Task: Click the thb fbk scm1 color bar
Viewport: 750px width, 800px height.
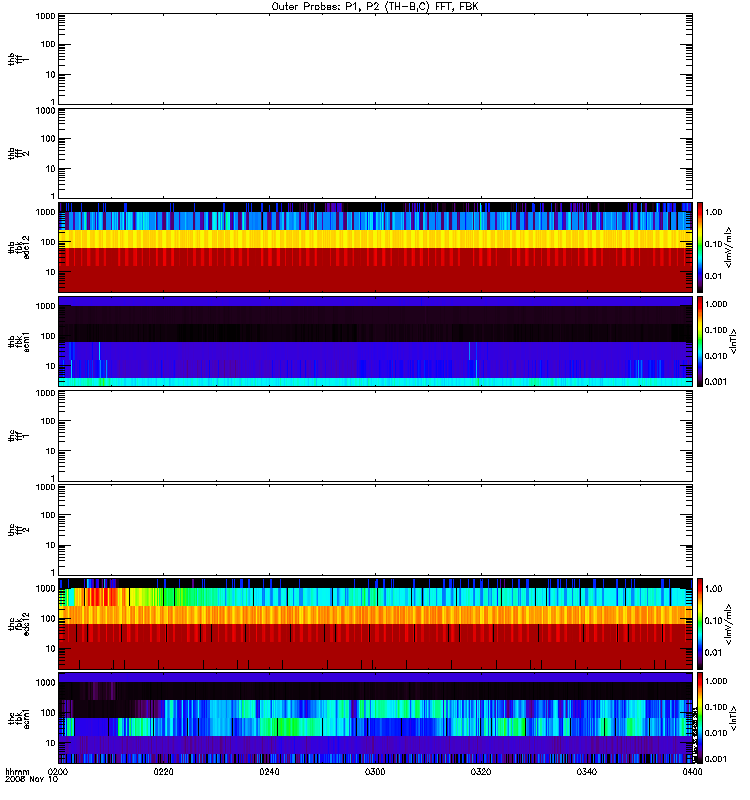Action: pos(700,341)
